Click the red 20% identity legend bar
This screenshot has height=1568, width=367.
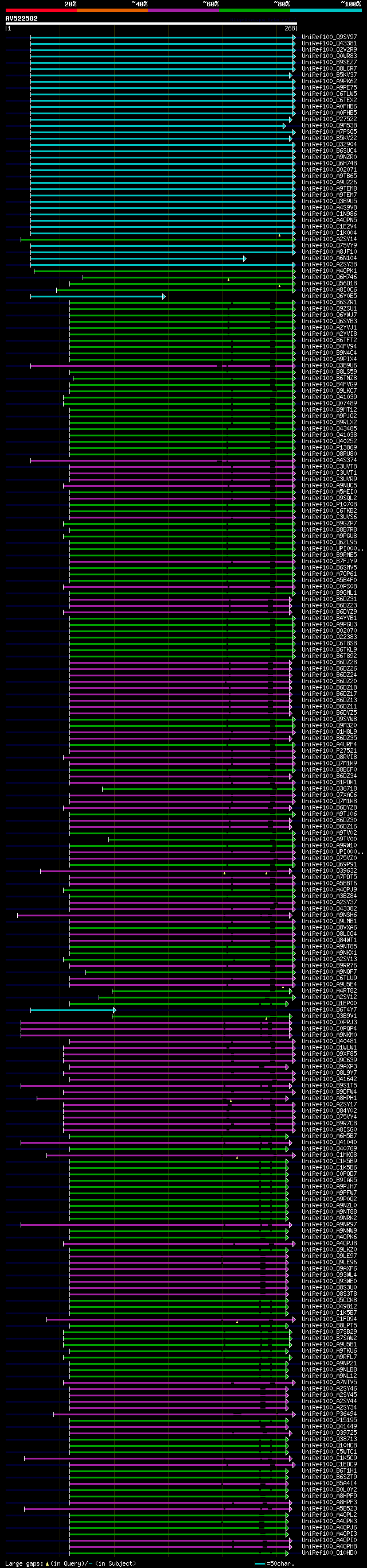[x=41, y=10]
